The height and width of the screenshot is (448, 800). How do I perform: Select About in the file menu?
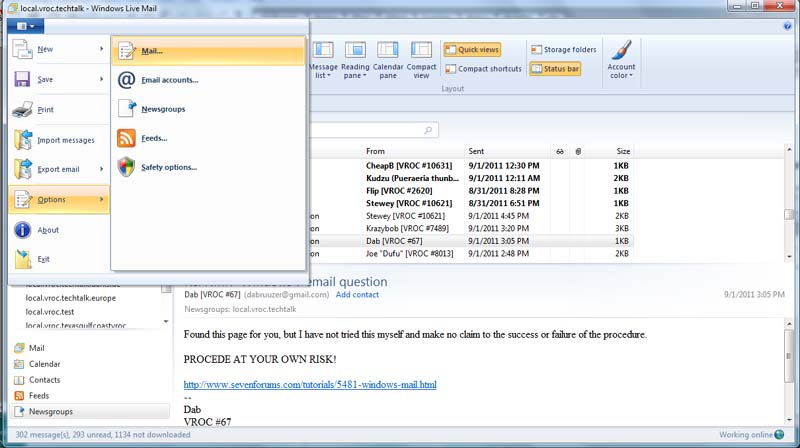pyautogui.click(x=59, y=230)
